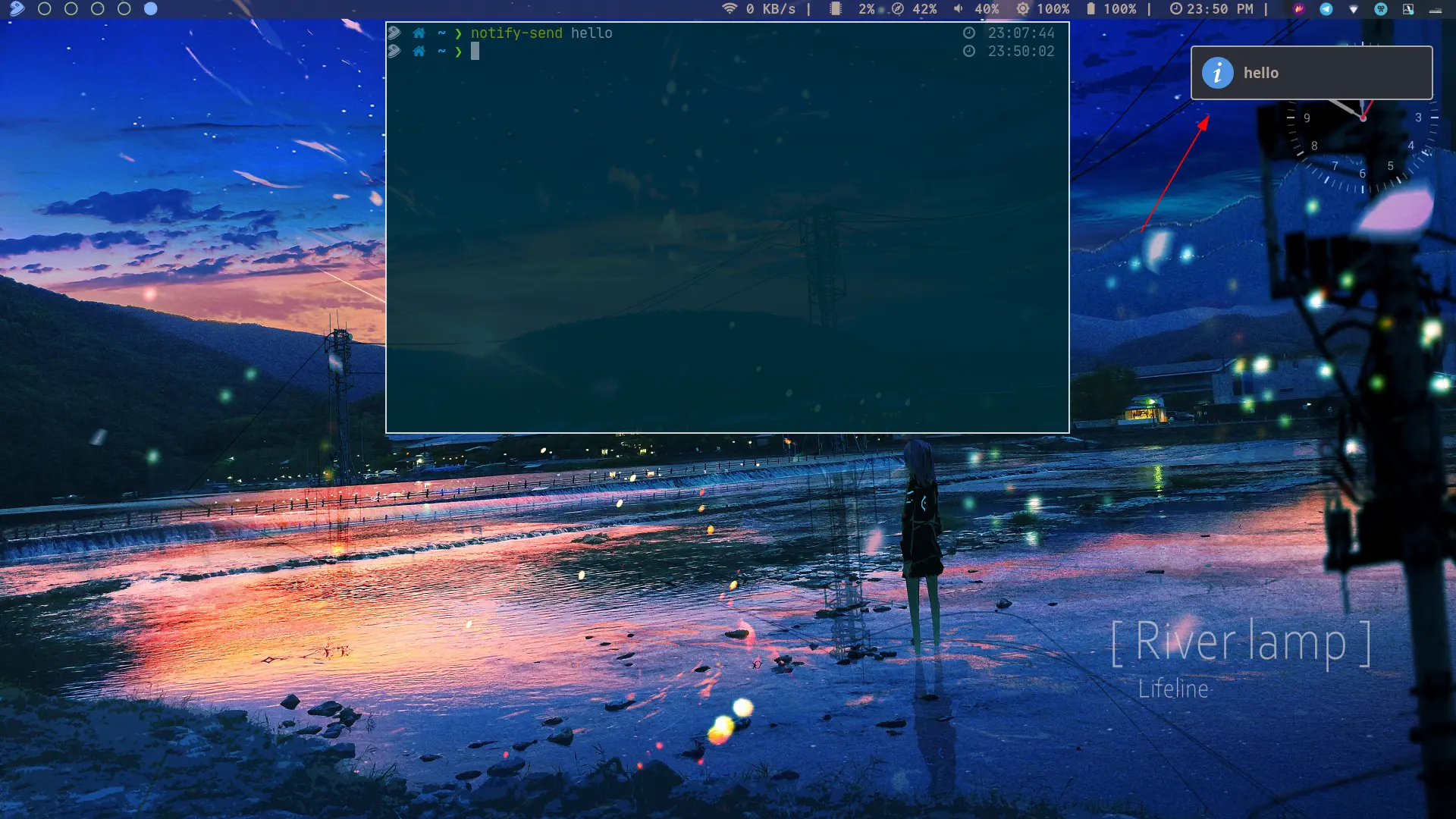Open the flame application tray icon
The image size is (1456, 819).
(1299, 9)
